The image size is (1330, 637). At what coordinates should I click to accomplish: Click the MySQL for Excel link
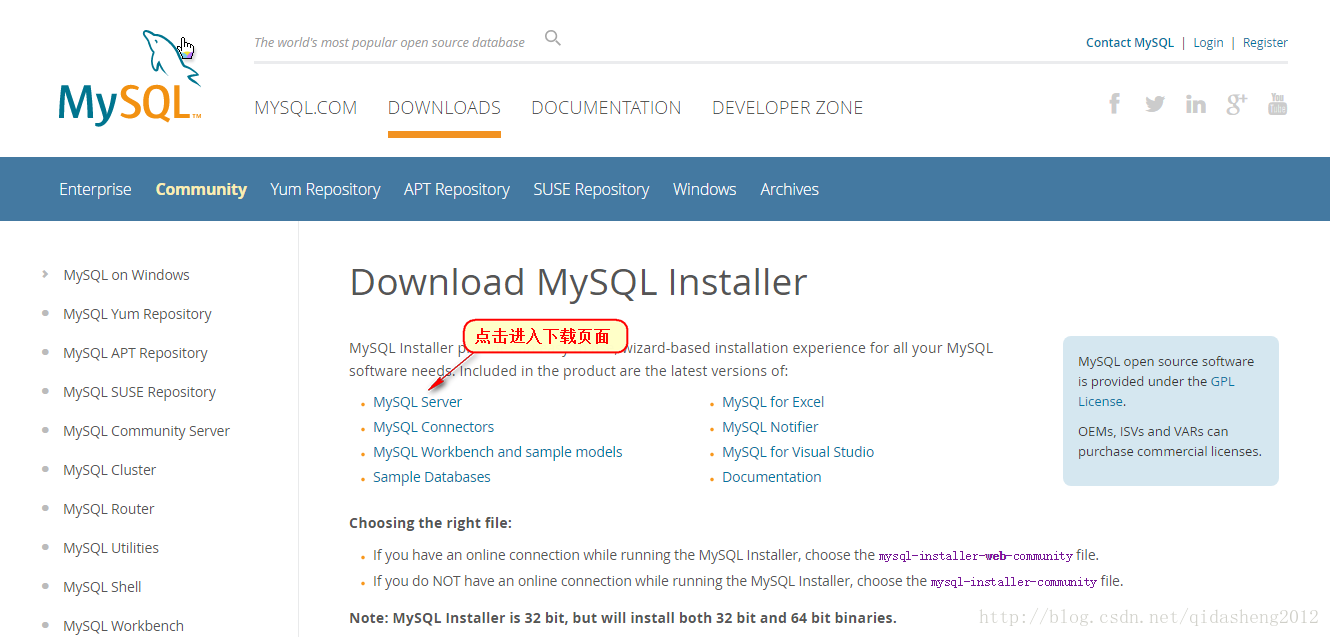pos(773,402)
